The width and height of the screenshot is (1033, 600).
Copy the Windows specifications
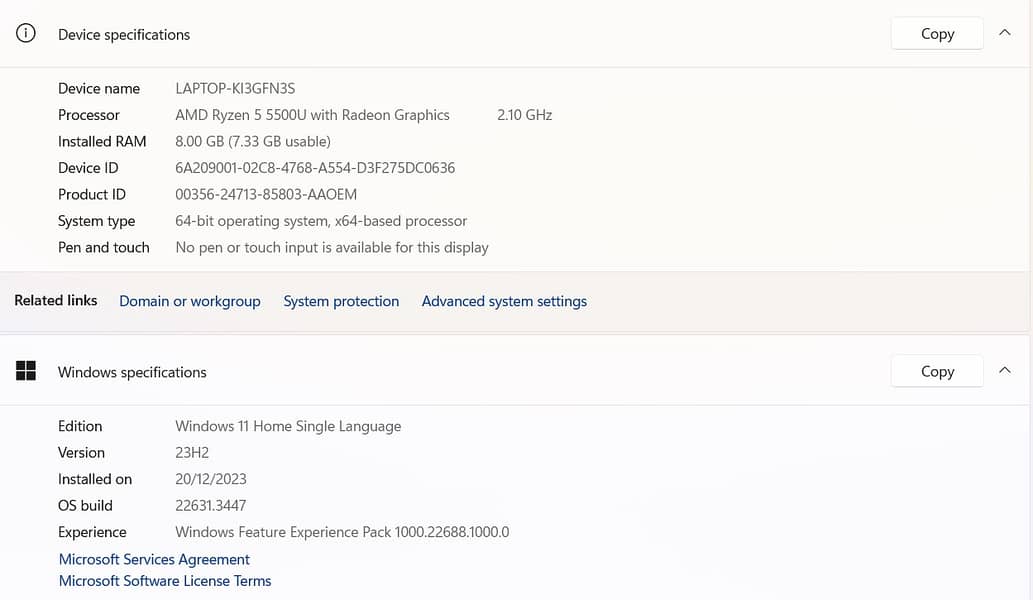(937, 371)
